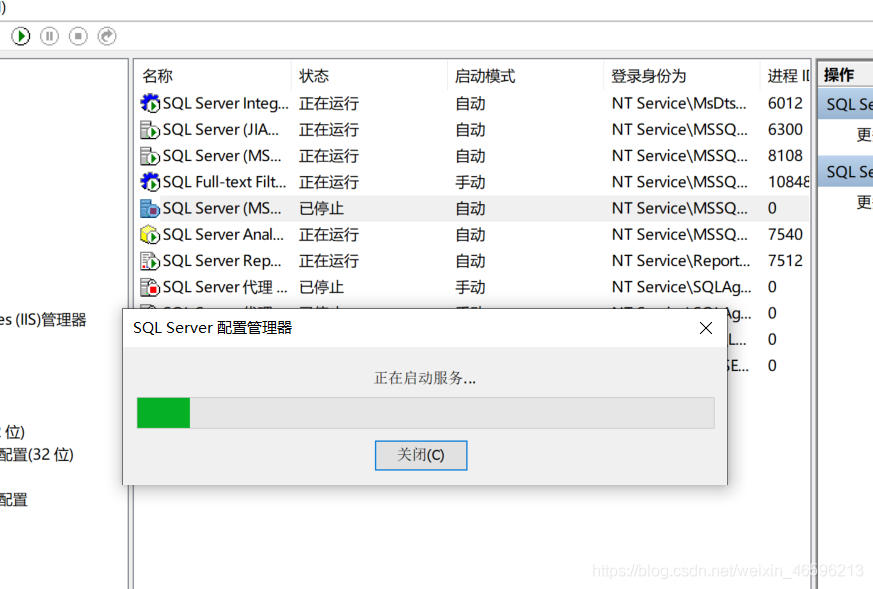The image size is (873, 589).
Task: Click the Restart Service toolbar icon
Action: tap(107, 36)
